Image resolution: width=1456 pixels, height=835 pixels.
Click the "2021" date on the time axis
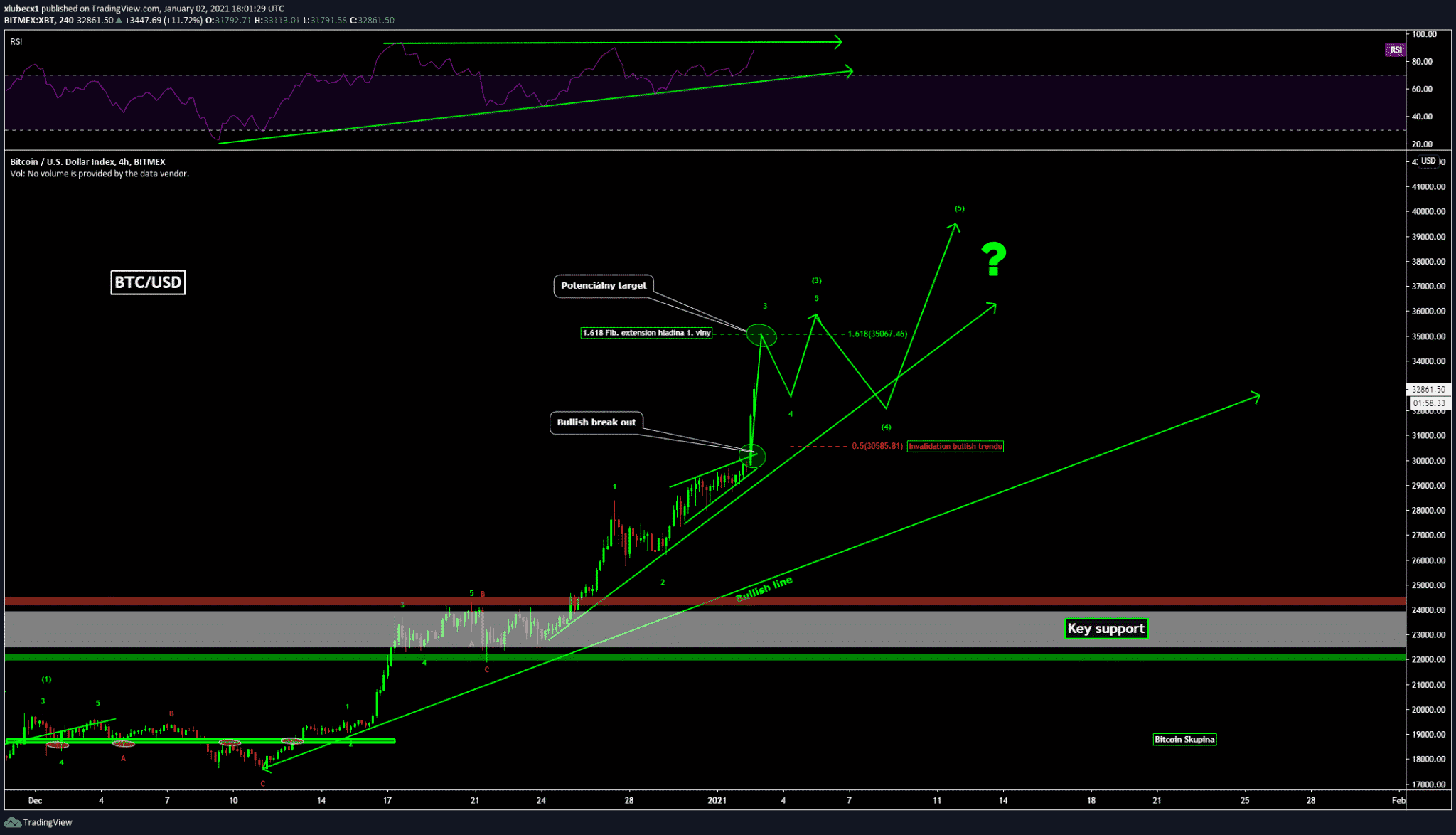[717, 801]
